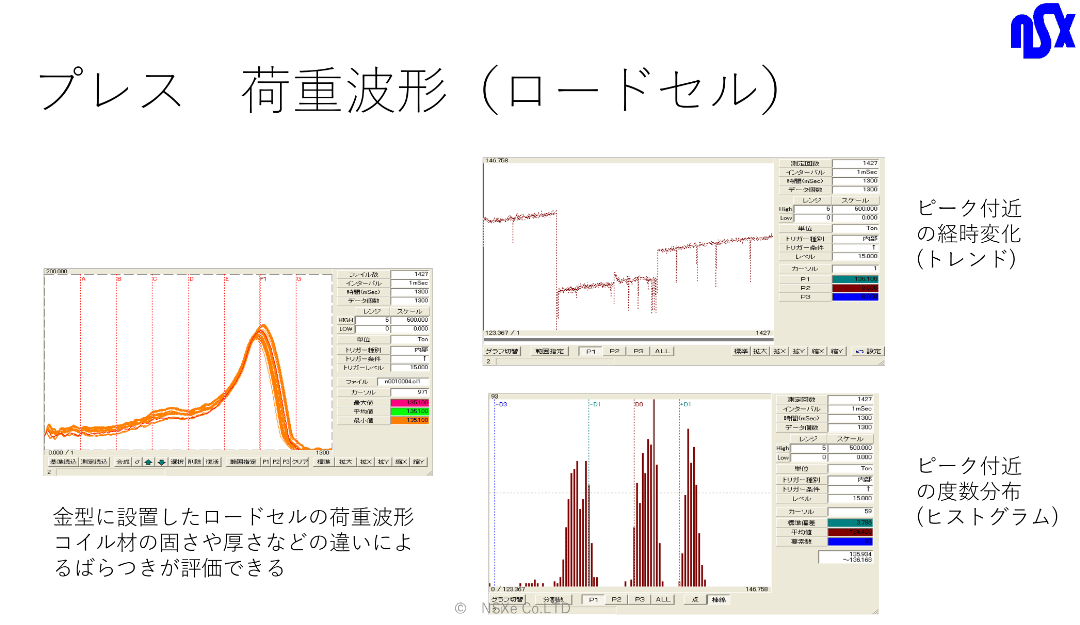Click 拡大 button in waveform window
The width and height of the screenshot is (1080, 625).
[345, 462]
